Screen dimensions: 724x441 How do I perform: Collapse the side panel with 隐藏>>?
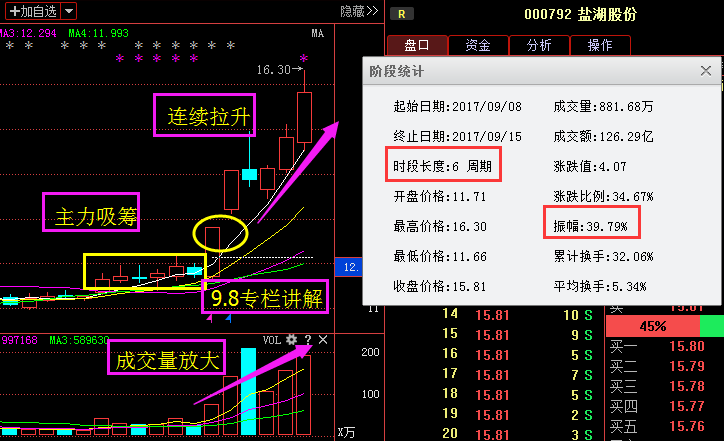click(x=359, y=11)
